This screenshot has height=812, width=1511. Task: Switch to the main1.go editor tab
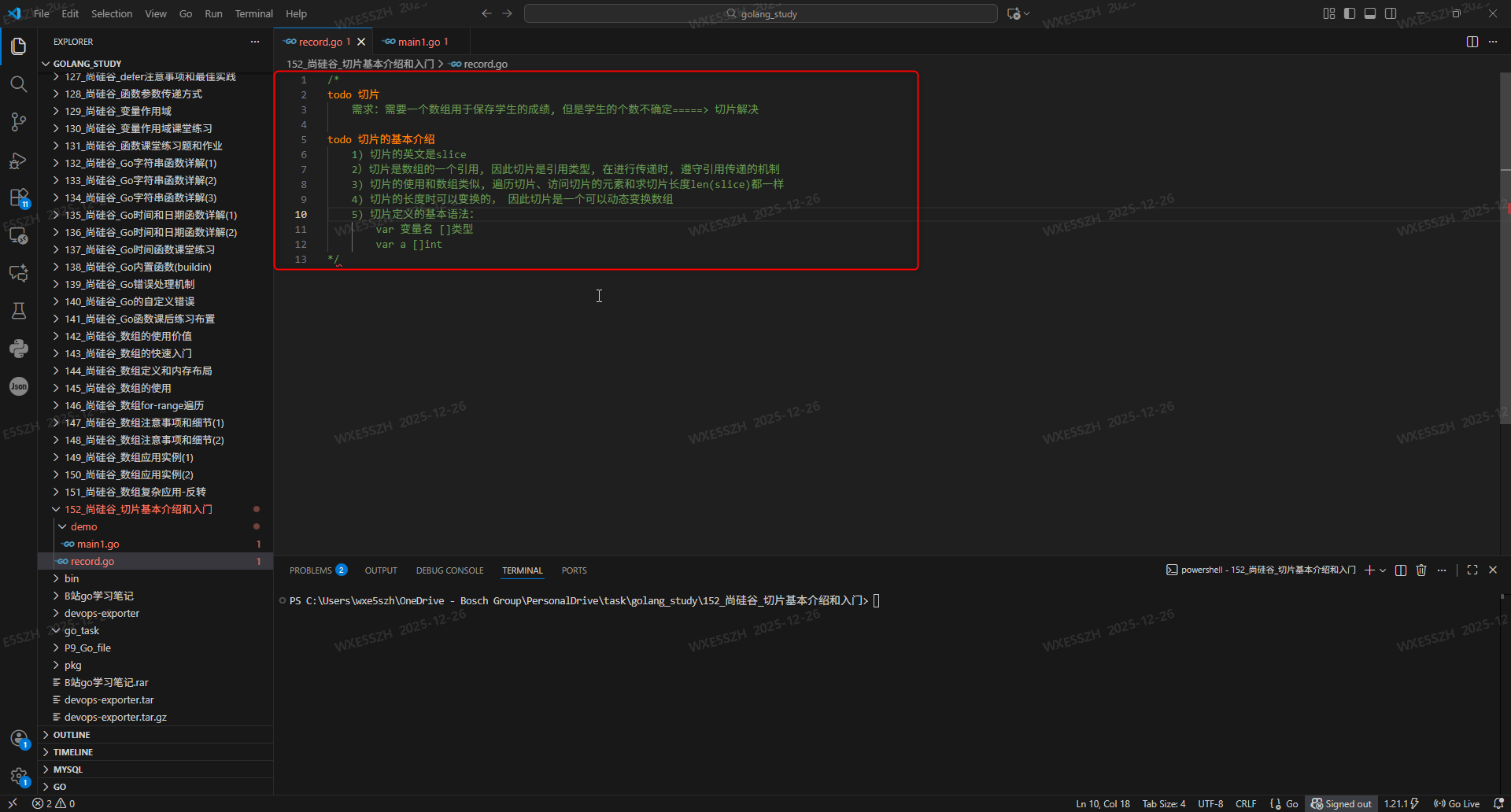419,42
